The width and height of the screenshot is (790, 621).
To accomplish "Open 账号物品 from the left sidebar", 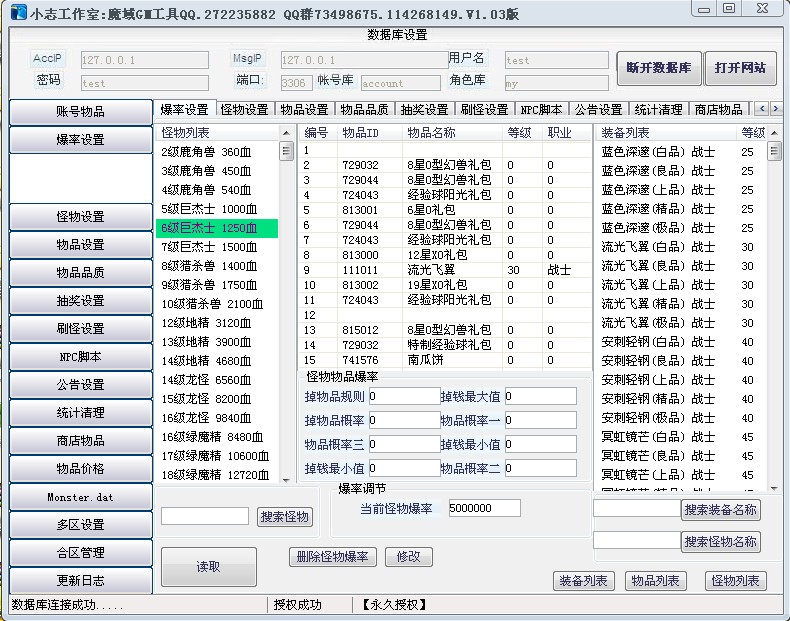I will coord(80,112).
